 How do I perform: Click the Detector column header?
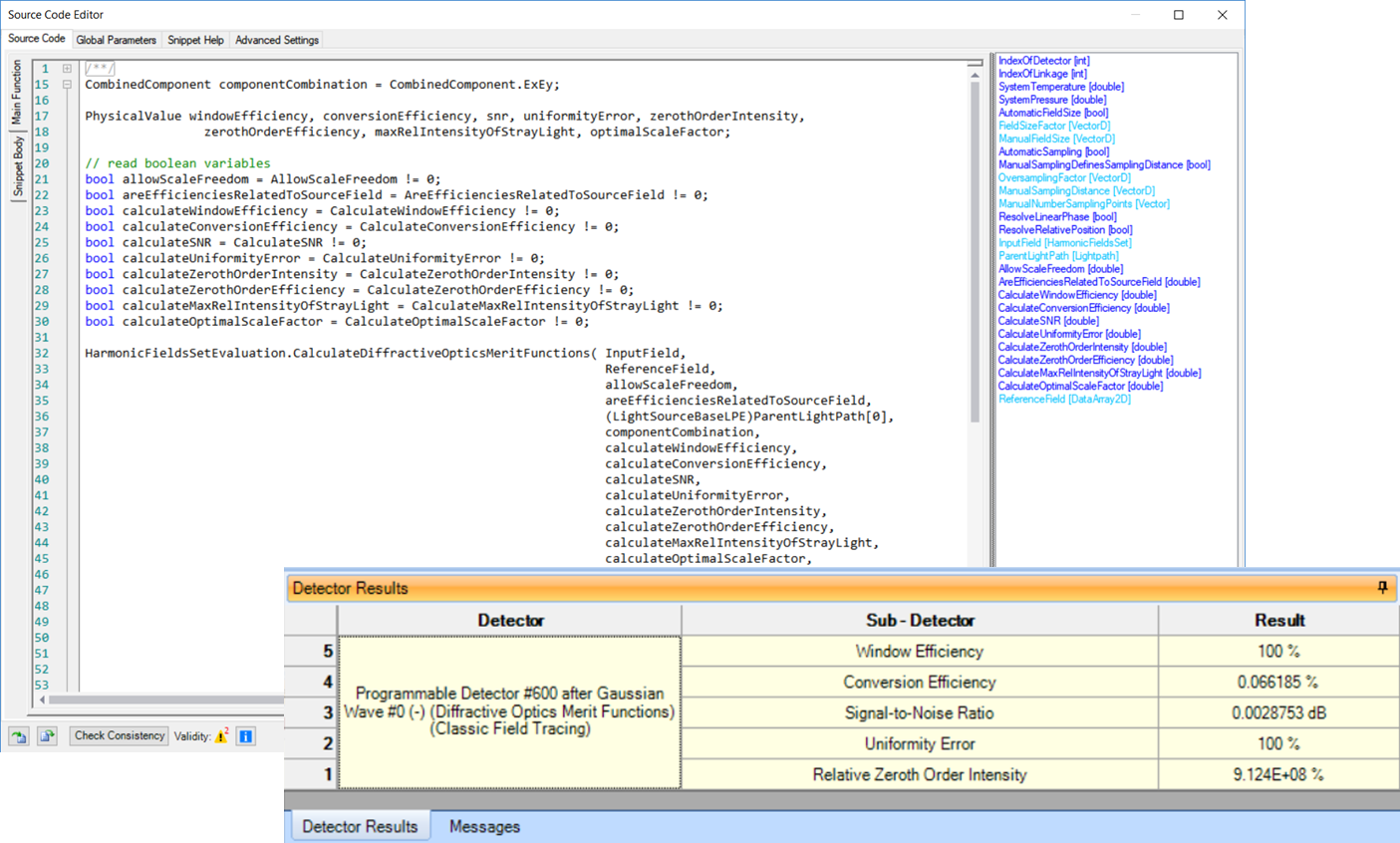point(510,620)
